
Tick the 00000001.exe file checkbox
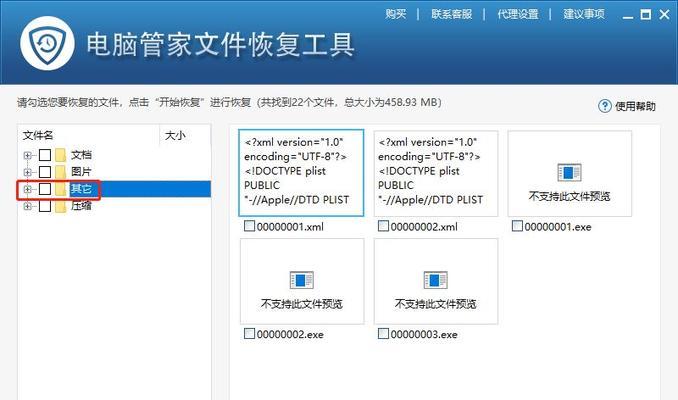coord(517,226)
